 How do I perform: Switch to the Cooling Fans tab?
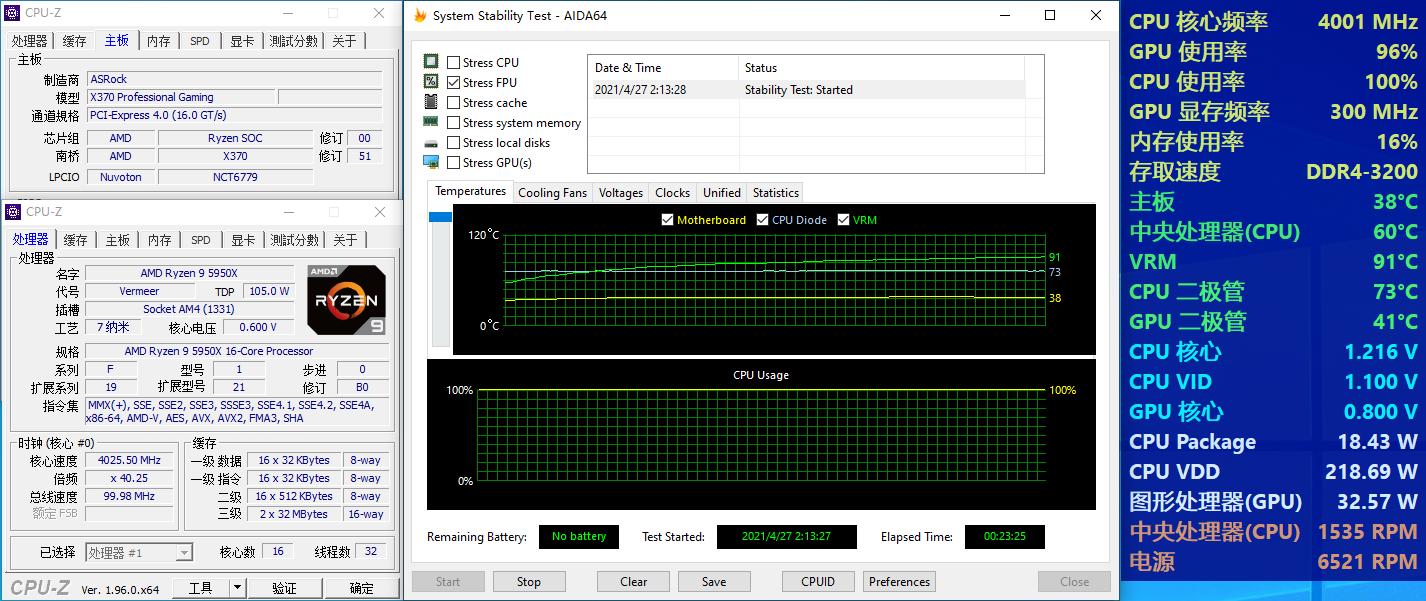[x=552, y=193]
